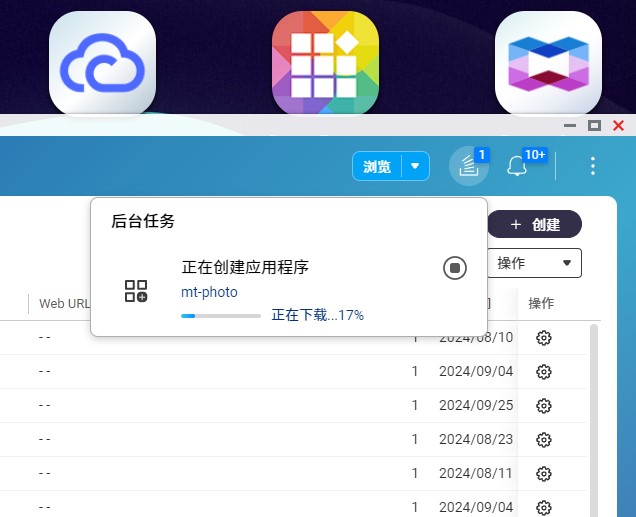Click the 浏览 button

pyautogui.click(x=377, y=167)
